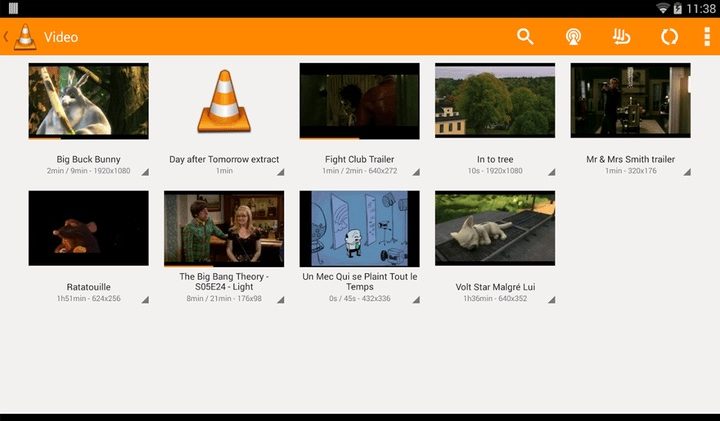Tap the Big Buck Bunny title label
This screenshot has height=421, width=720.
(x=88, y=159)
